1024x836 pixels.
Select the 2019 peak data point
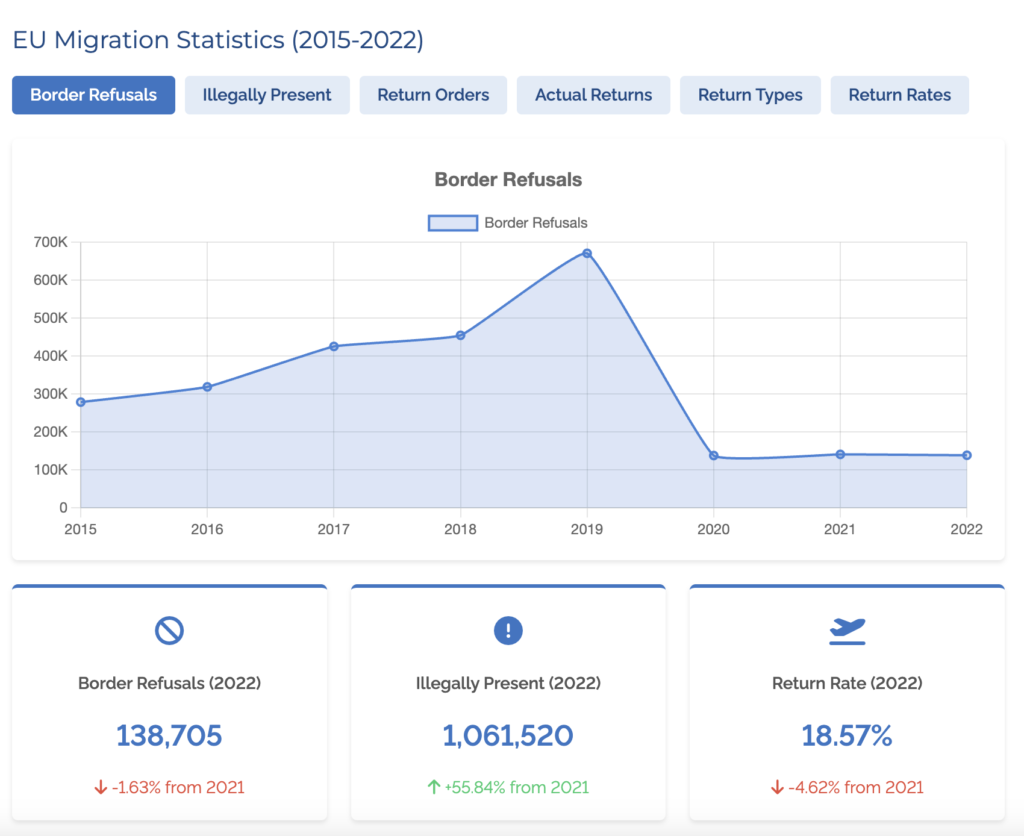coord(587,253)
